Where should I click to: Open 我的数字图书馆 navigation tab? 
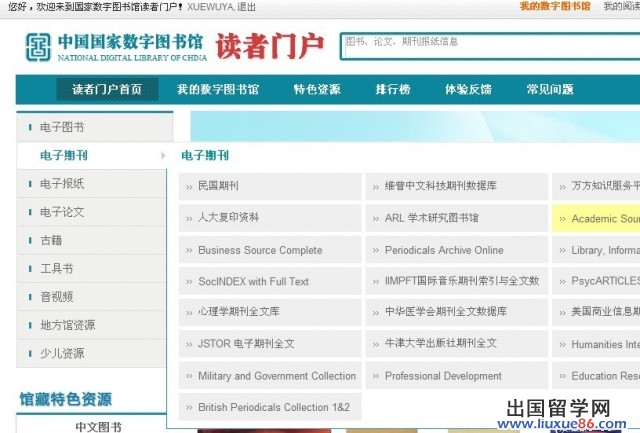pos(218,89)
